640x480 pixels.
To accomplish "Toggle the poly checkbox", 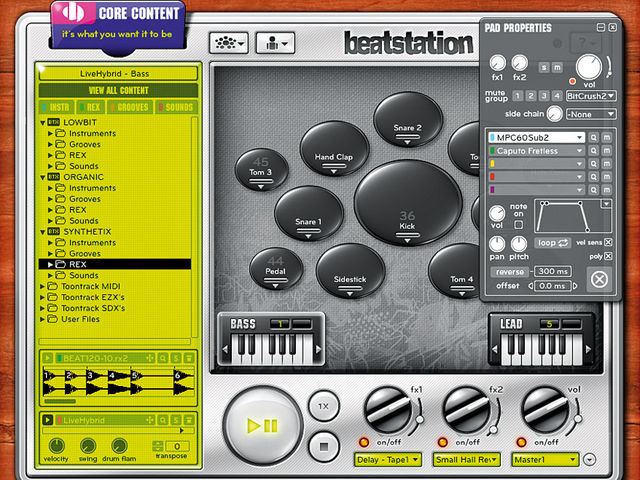I will [608, 256].
